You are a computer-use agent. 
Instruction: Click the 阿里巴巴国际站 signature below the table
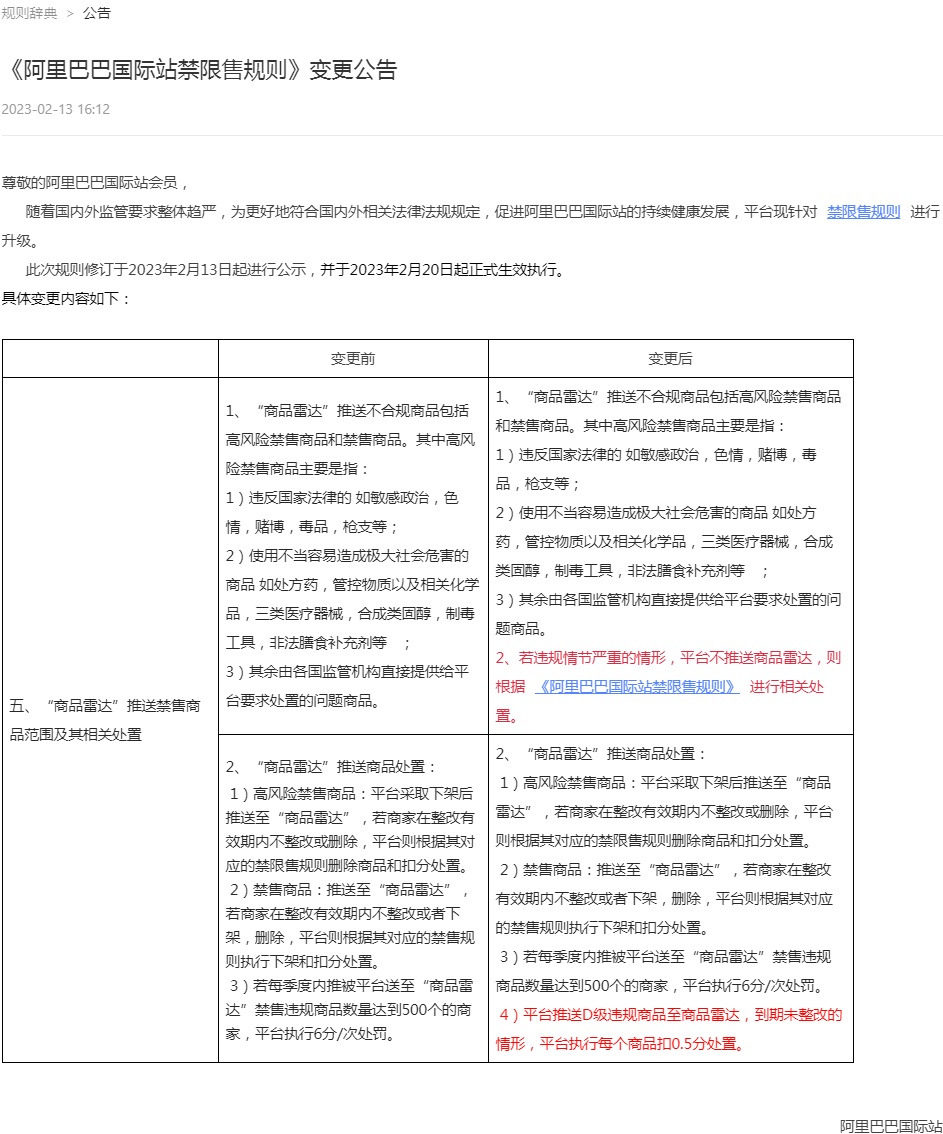point(891,1125)
